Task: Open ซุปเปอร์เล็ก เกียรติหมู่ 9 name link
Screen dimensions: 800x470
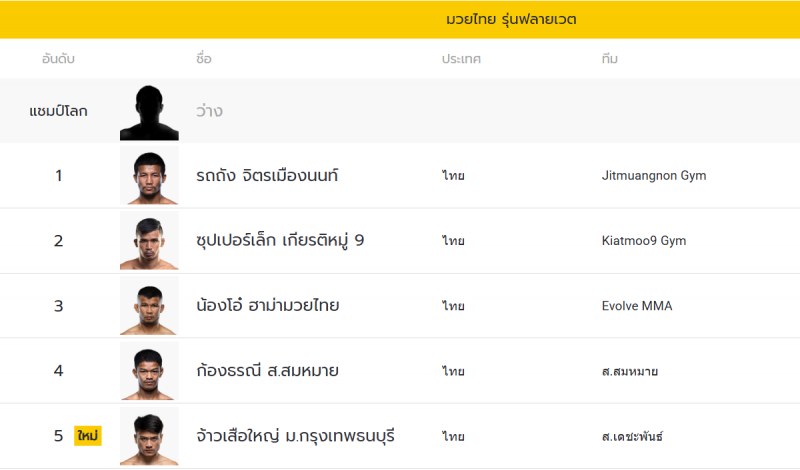Action: (281, 241)
